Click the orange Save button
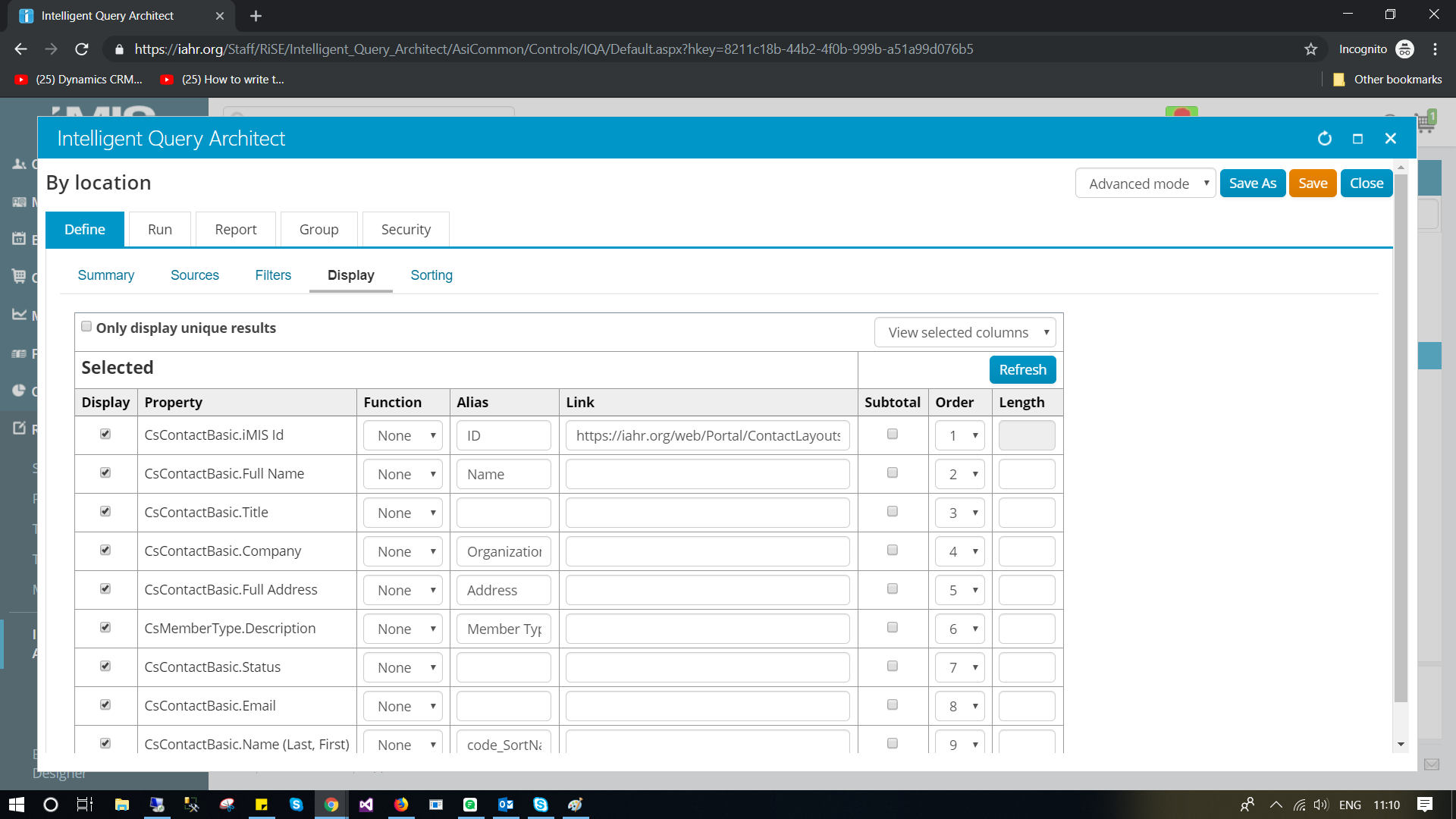 coord(1312,184)
